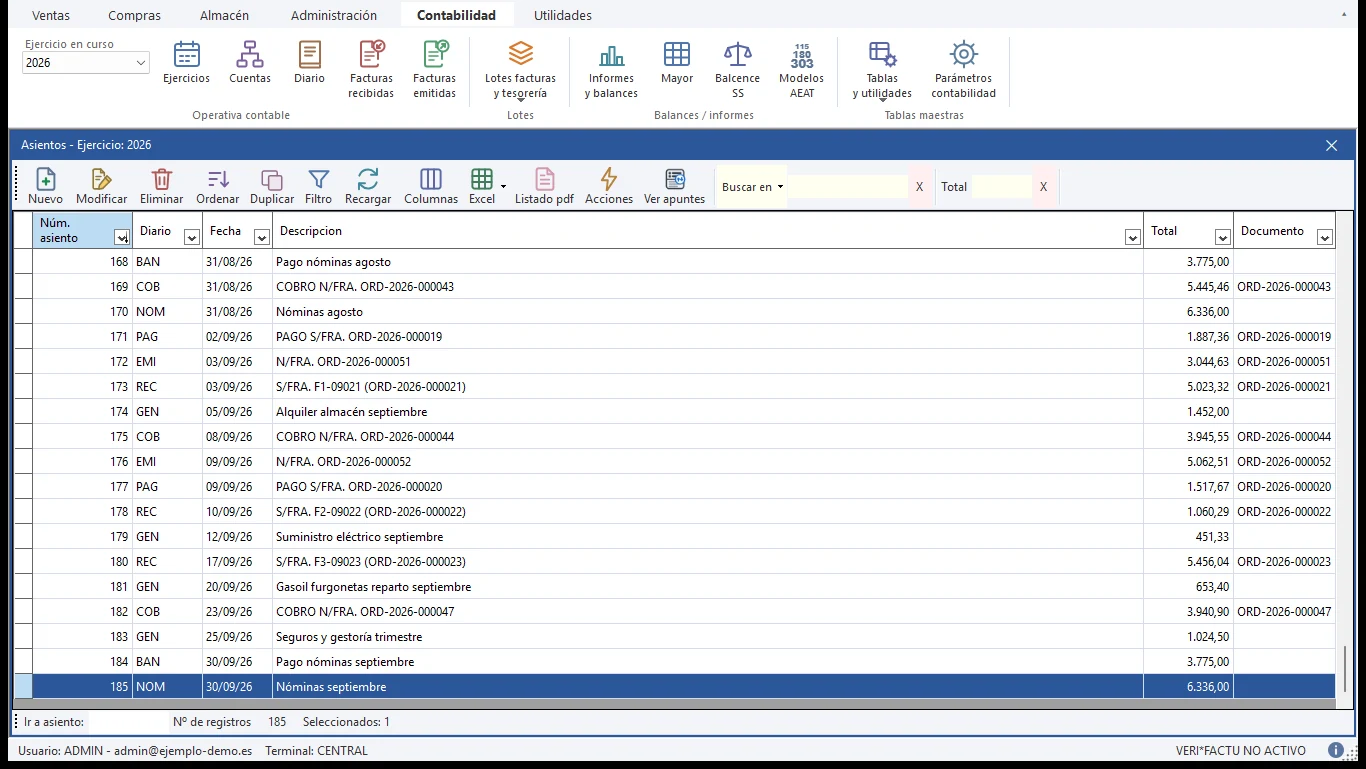The image size is (1366, 769).
Task: Reload the list with Recargar
Action: click(x=368, y=186)
